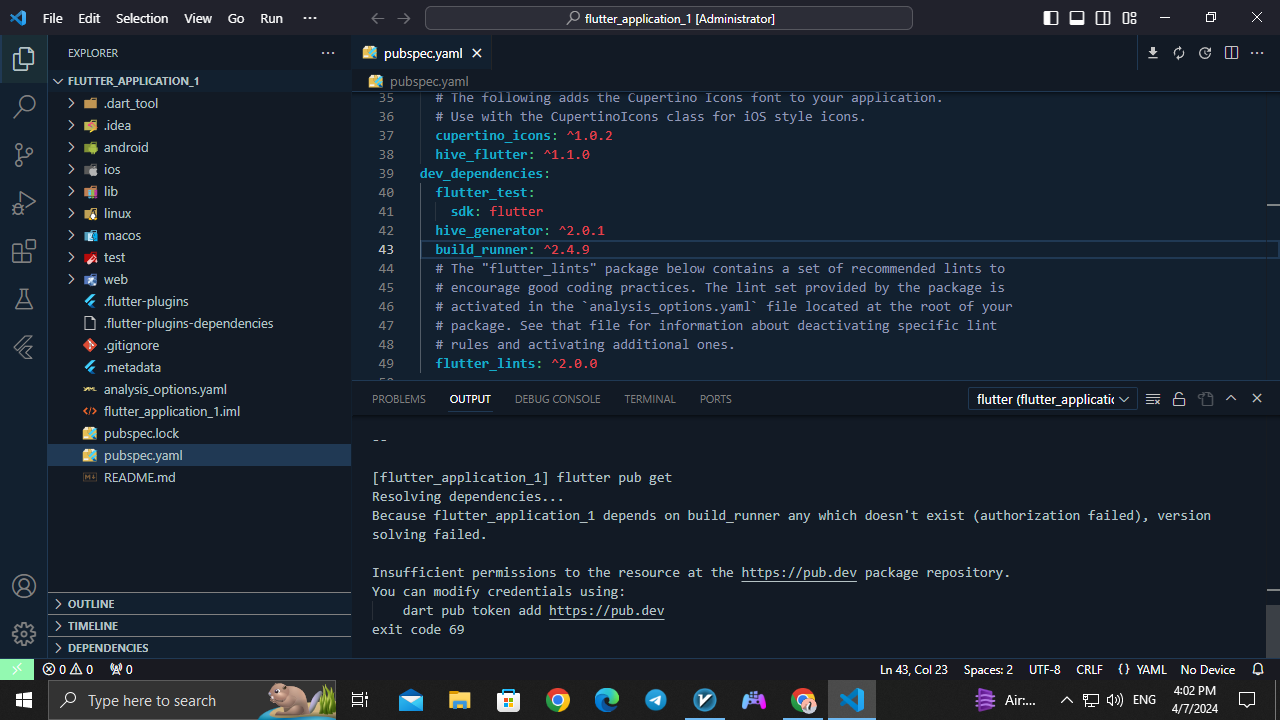Open Customize Layout in title bar
Screen dimensions: 1280x720
tap(1129, 18)
